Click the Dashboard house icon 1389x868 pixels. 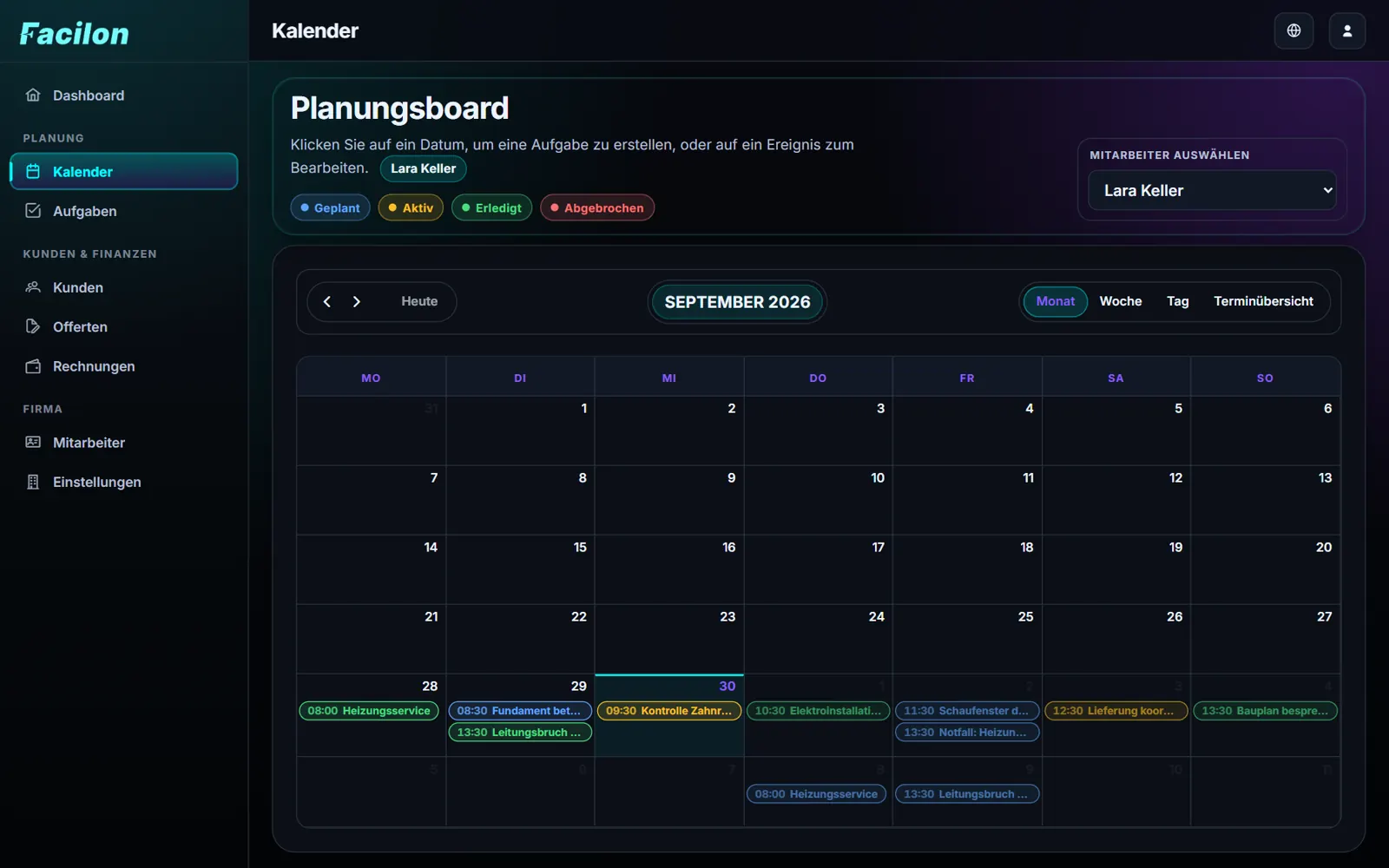point(33,95)
